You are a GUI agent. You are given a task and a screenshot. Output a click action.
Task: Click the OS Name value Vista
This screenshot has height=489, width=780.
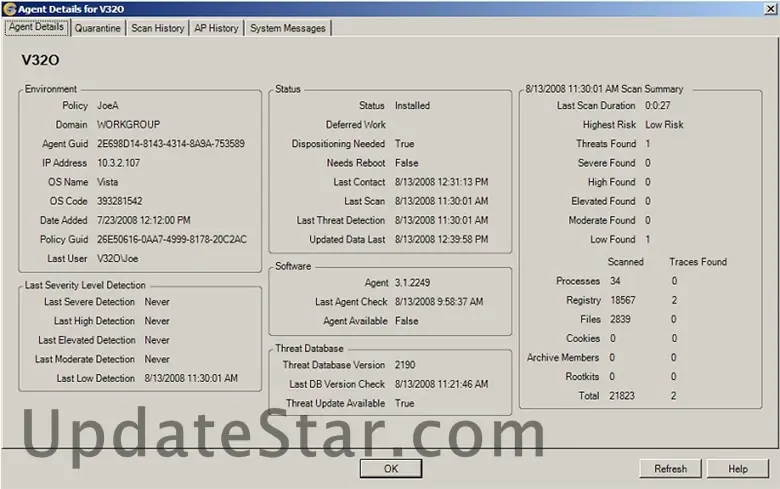tap(107, 182)
